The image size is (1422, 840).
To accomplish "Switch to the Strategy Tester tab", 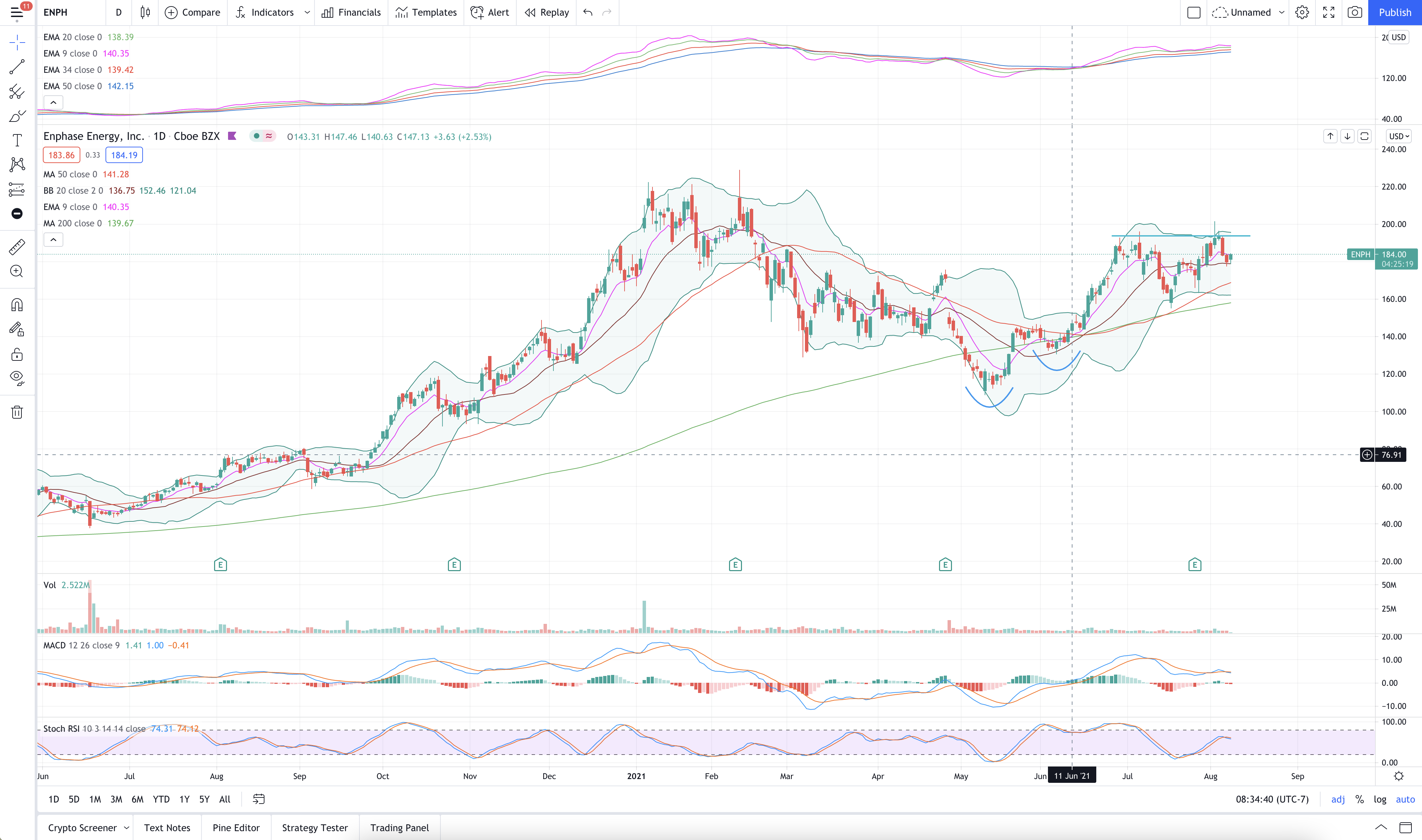I will coord(314,827).
